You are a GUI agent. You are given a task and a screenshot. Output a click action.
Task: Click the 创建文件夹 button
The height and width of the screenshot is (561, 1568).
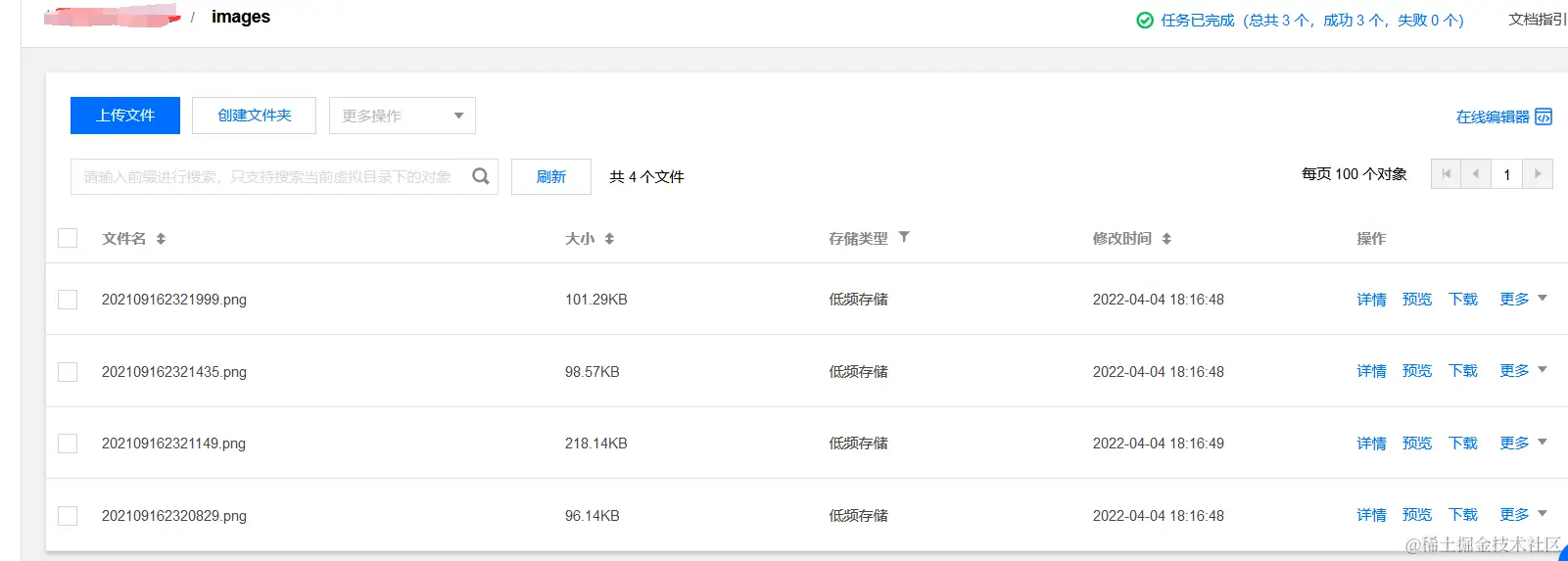[x=255, y=116]
